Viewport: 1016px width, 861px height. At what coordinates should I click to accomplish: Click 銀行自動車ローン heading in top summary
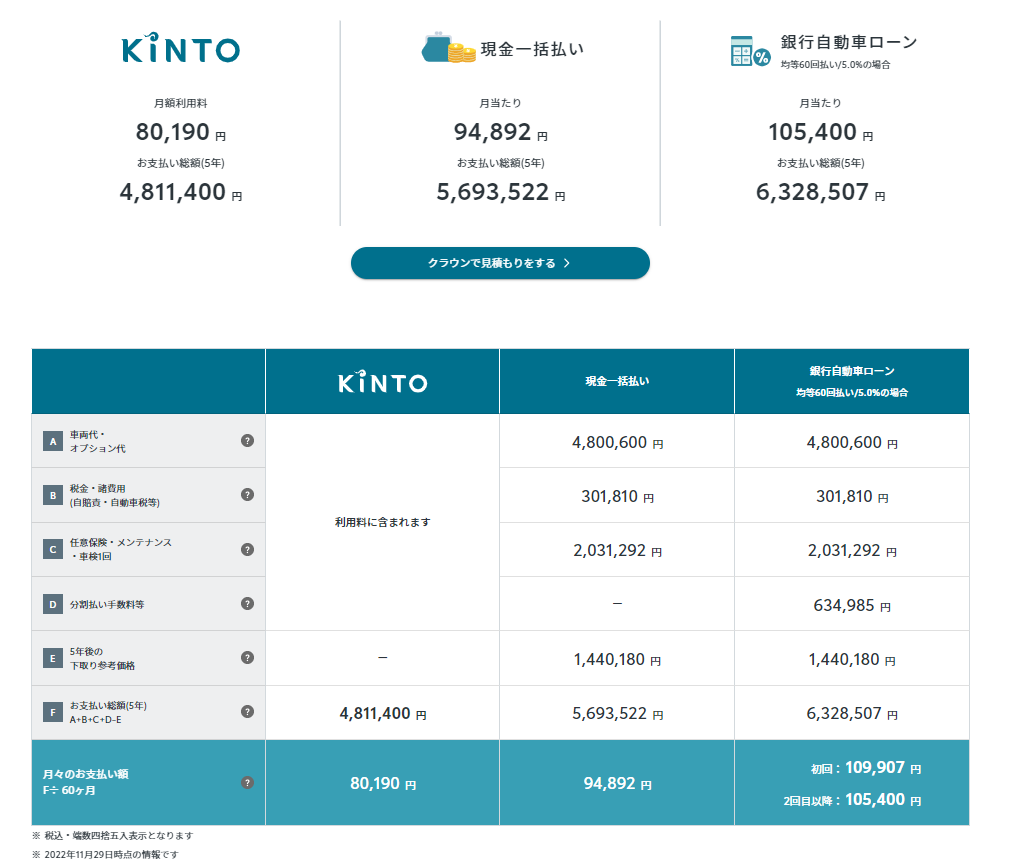tap(849, 42)
